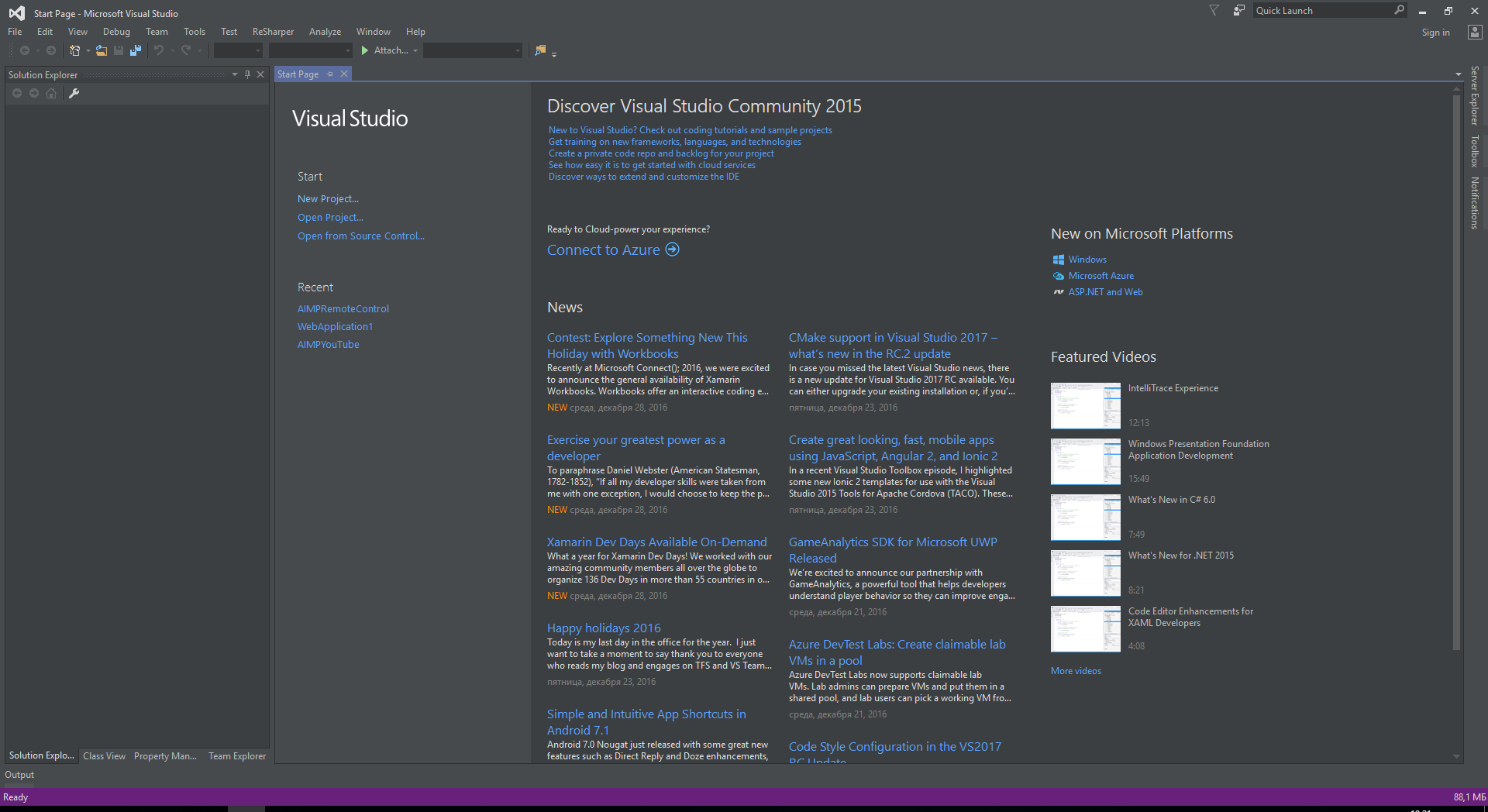Close the Solution Explorer panel

pyautogui.click(x=260, y=74)
